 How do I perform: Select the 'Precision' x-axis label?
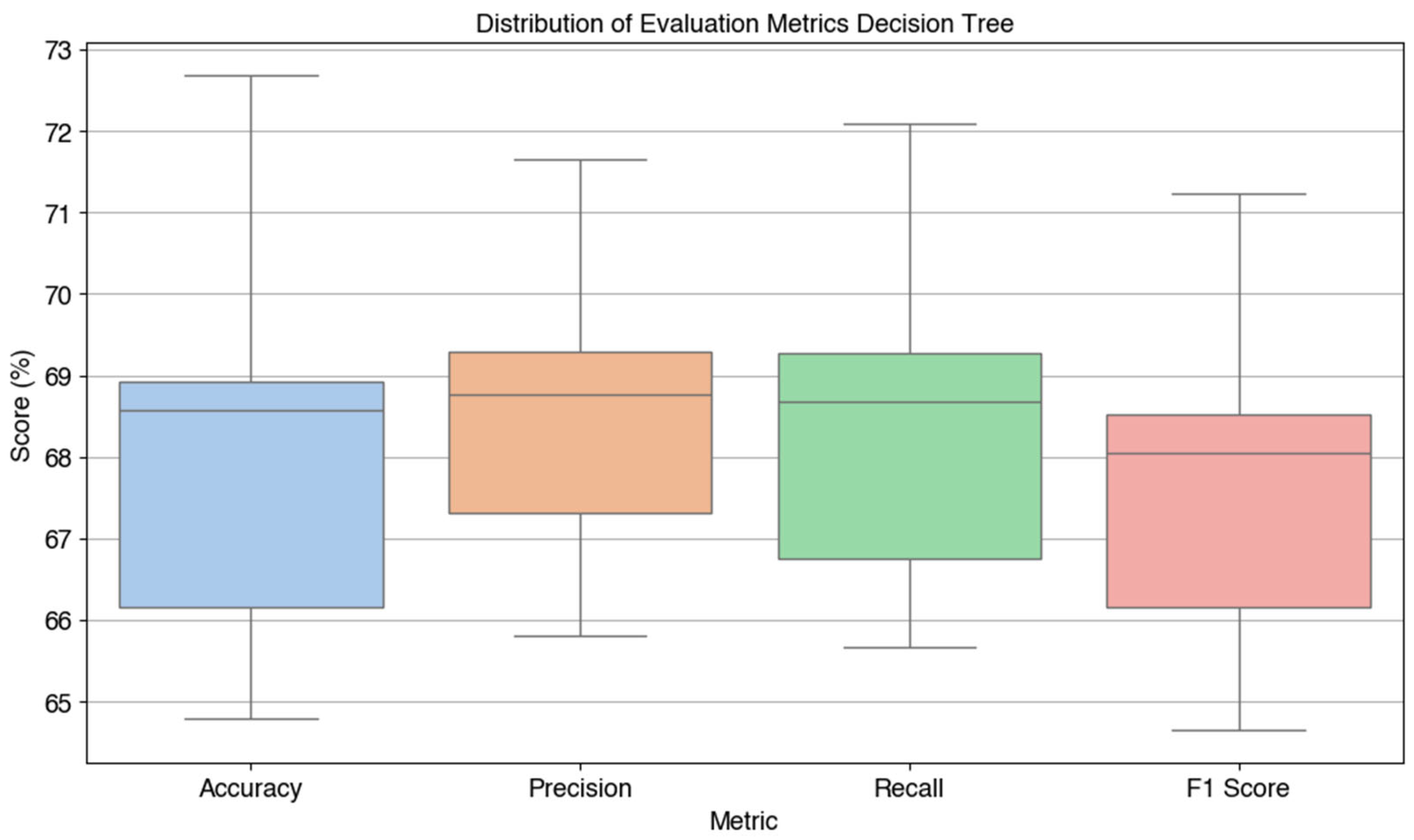580,789
